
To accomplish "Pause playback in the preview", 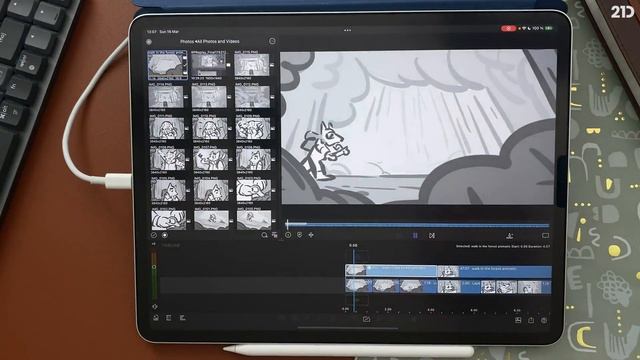I will tap(415, 236).
